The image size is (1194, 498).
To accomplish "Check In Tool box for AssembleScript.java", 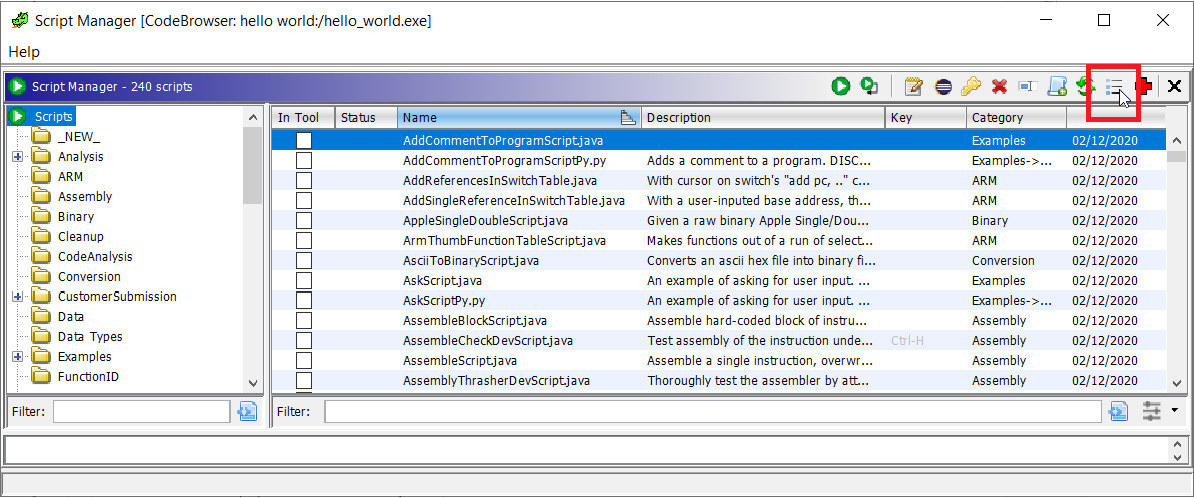I will pos(304,360).
